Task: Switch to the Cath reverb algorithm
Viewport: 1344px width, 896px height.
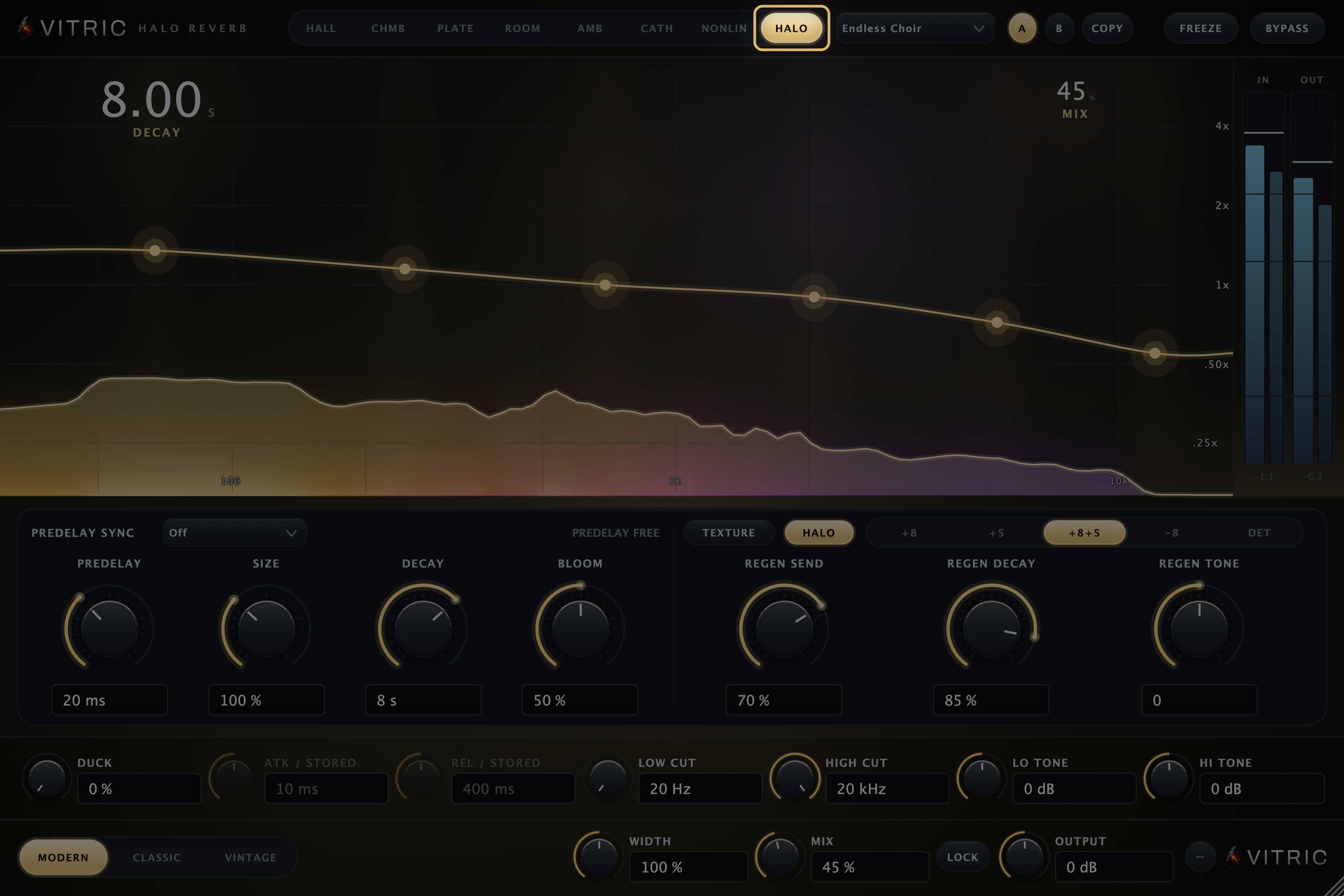Action: click(657, 28)
